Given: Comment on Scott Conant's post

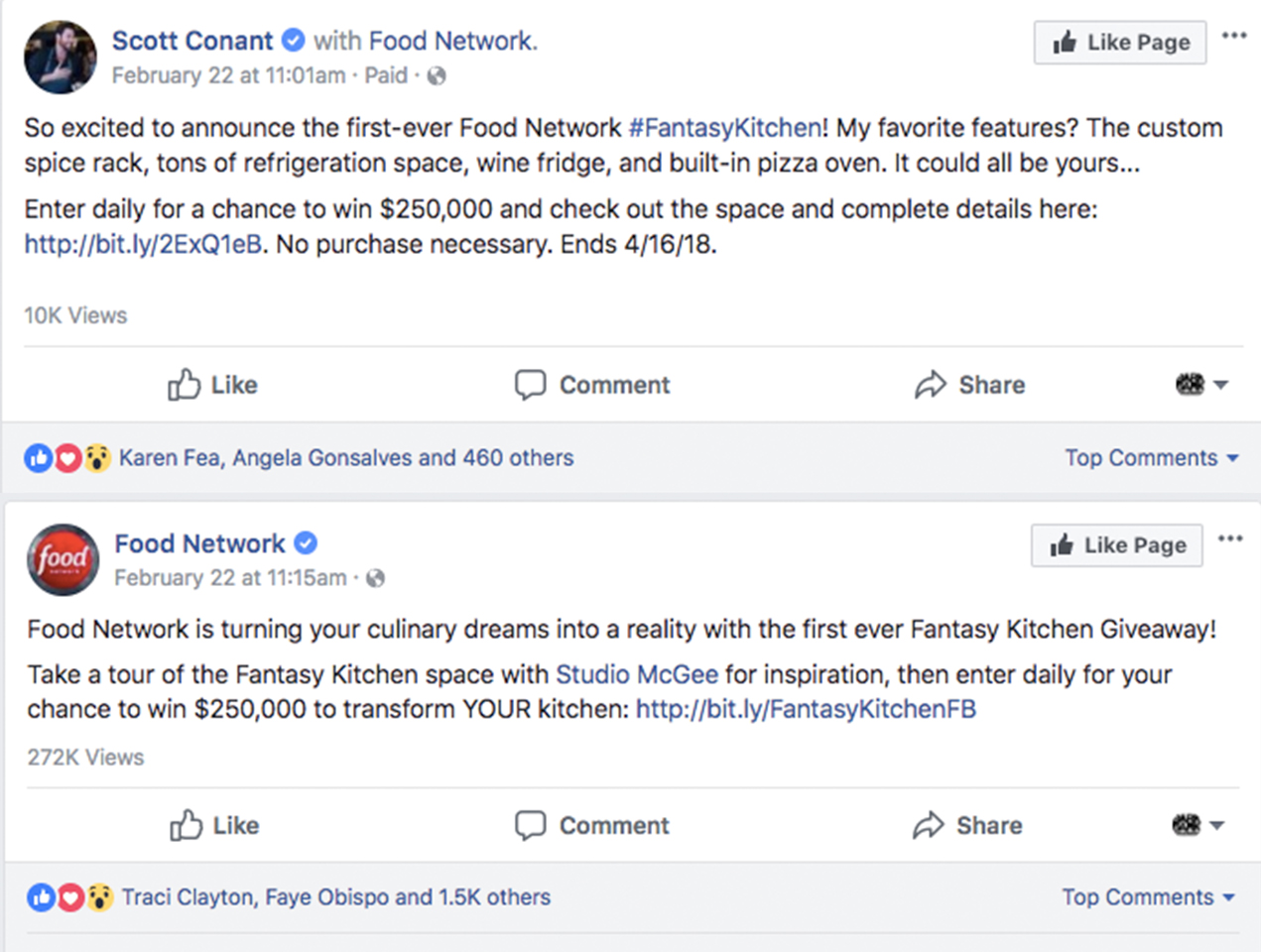Looking at the screenshot, I should click(x=592, y=385).
